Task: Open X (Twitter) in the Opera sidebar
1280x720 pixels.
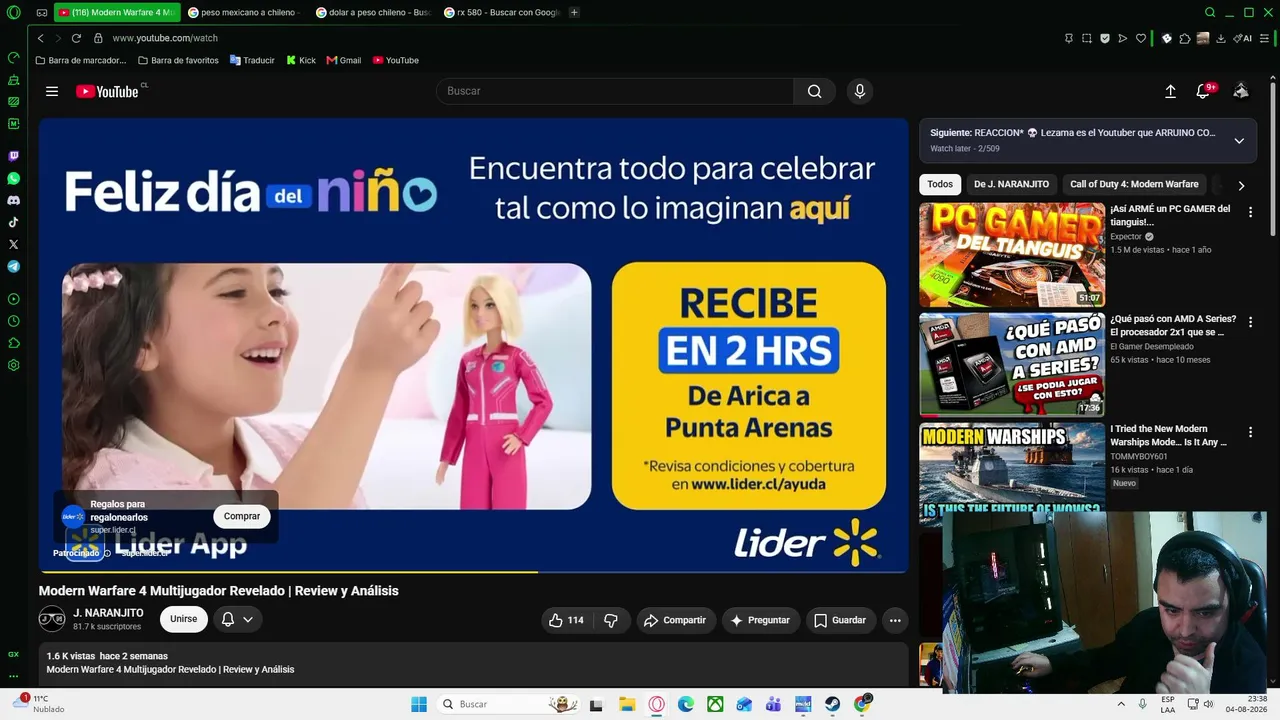Action: tap(13, 244)
